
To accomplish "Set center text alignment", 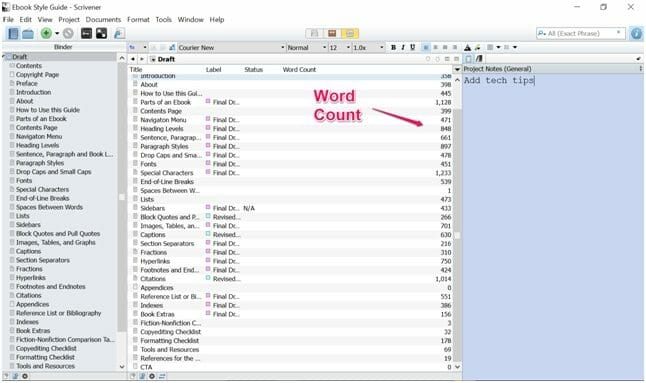I will pyautogui.click(x=435, y=47).
